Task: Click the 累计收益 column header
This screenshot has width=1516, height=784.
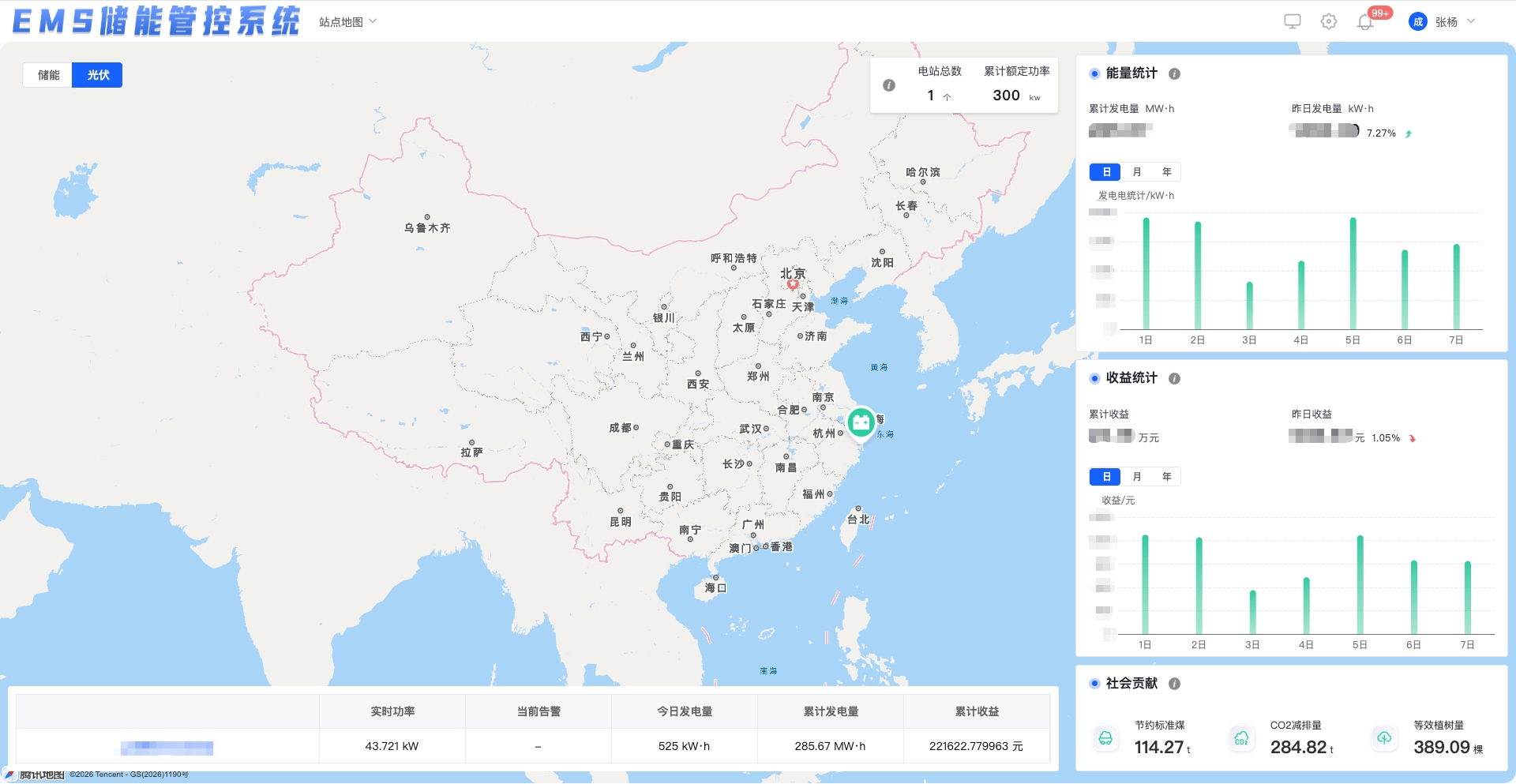Action: click(x=977, y=711)
